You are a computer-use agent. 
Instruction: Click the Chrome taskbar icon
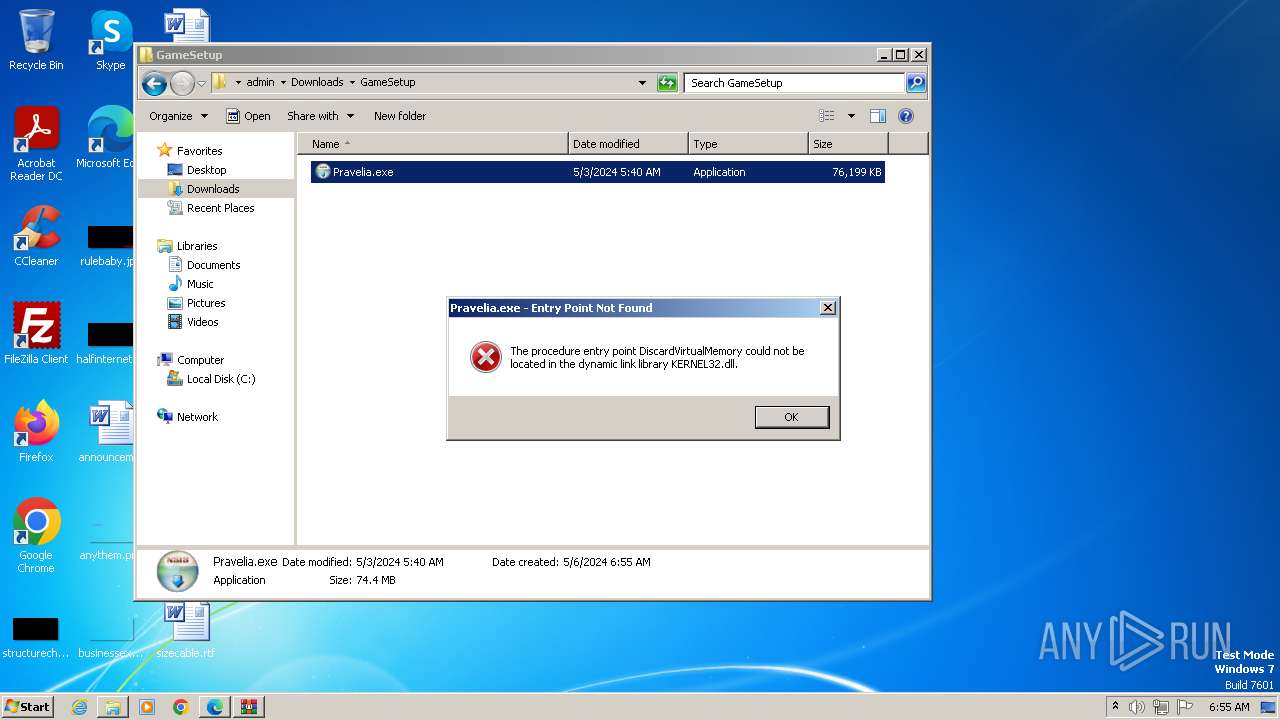point(181,707)
